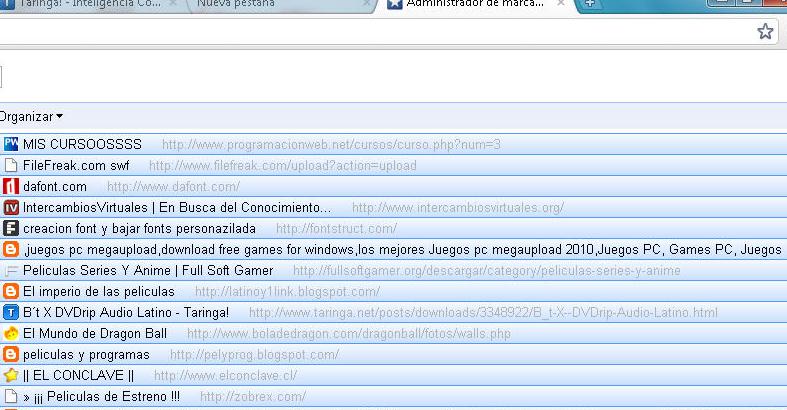This screenshot has height=410, width=787.
Task: Select IntercambiosVirtuales | En Busca del Conocimiento title
Action: 177,208
